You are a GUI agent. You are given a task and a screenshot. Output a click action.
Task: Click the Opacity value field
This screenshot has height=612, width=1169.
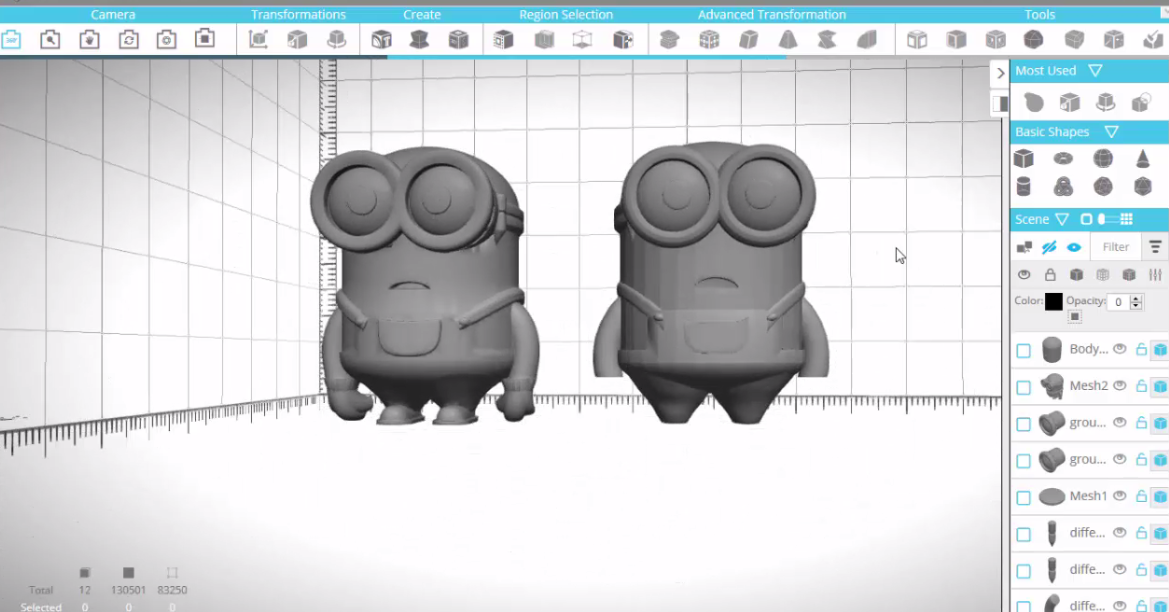point(1118,302)
